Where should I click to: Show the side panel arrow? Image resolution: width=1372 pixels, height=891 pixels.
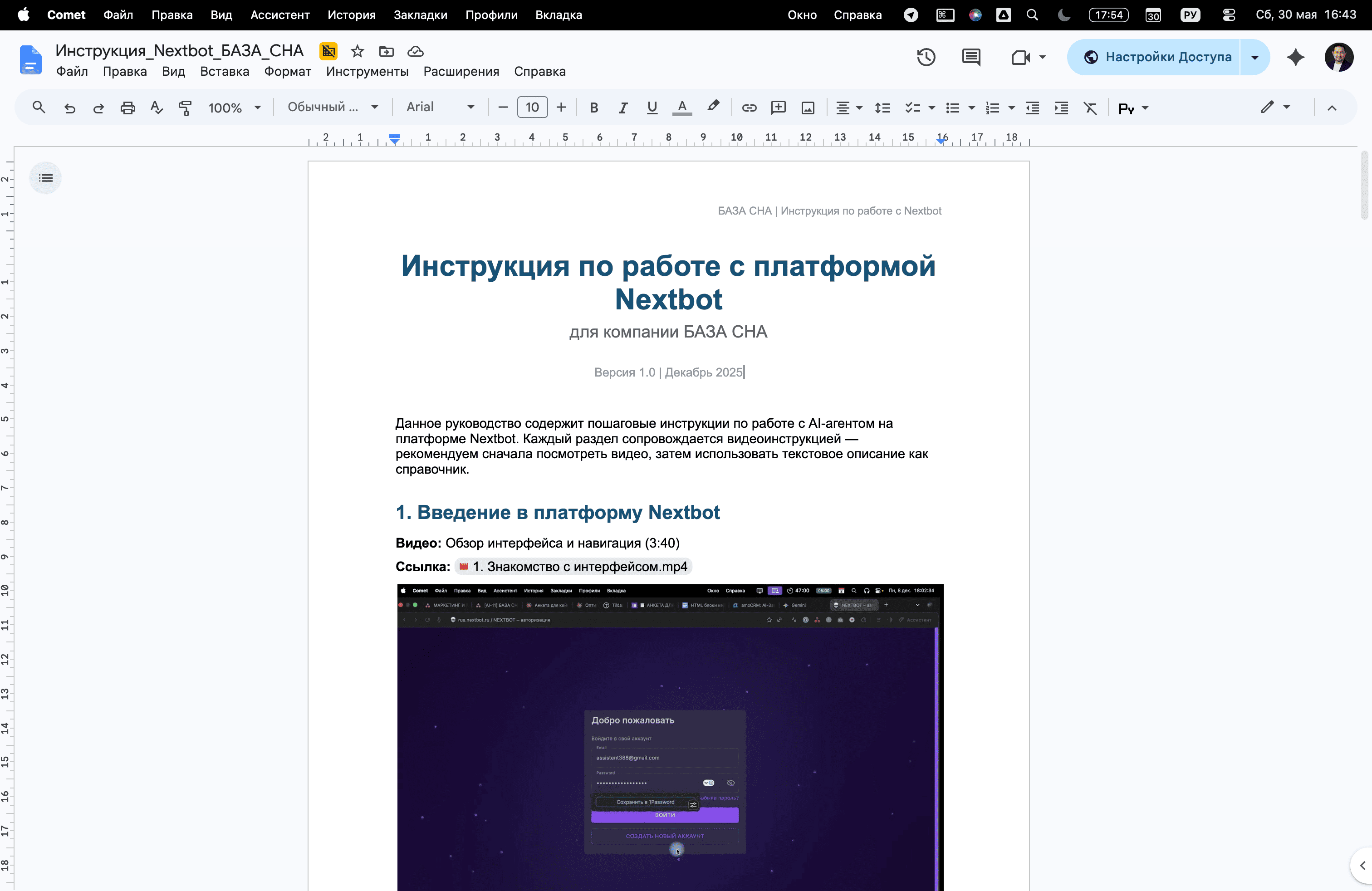click(1362, 866)
